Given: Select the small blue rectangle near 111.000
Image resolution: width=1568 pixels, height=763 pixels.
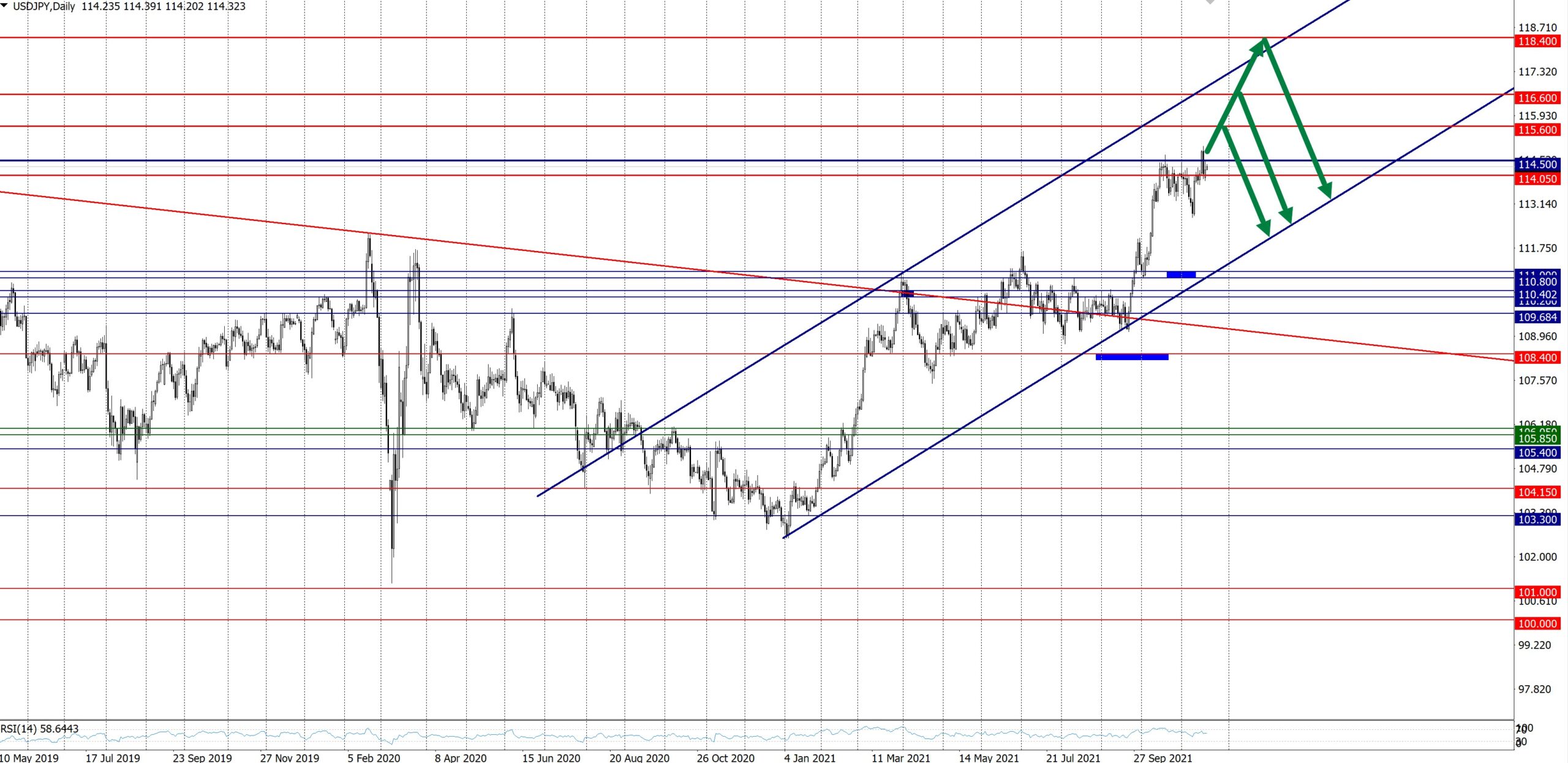Looking at the screenshot, I should point(1180,274).
